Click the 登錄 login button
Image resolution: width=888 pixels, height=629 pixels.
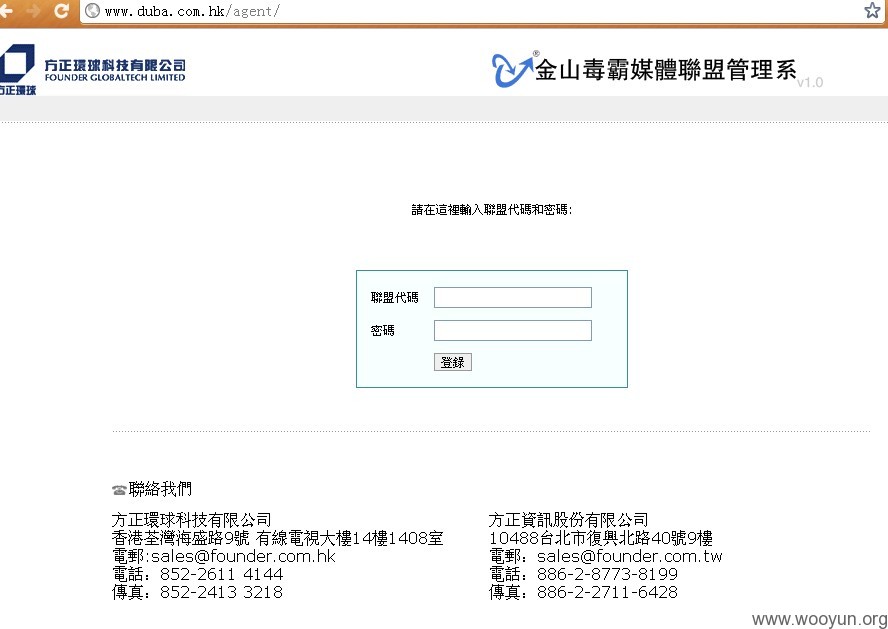tap(452, 362)
